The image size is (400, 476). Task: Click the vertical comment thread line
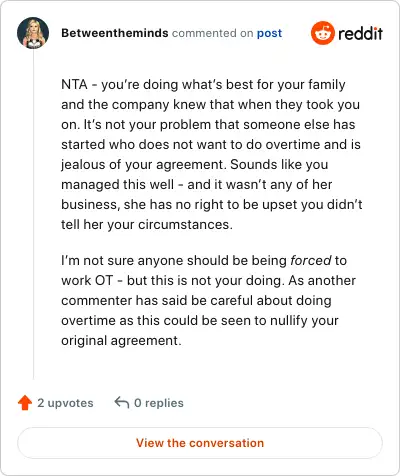point(33,214)
